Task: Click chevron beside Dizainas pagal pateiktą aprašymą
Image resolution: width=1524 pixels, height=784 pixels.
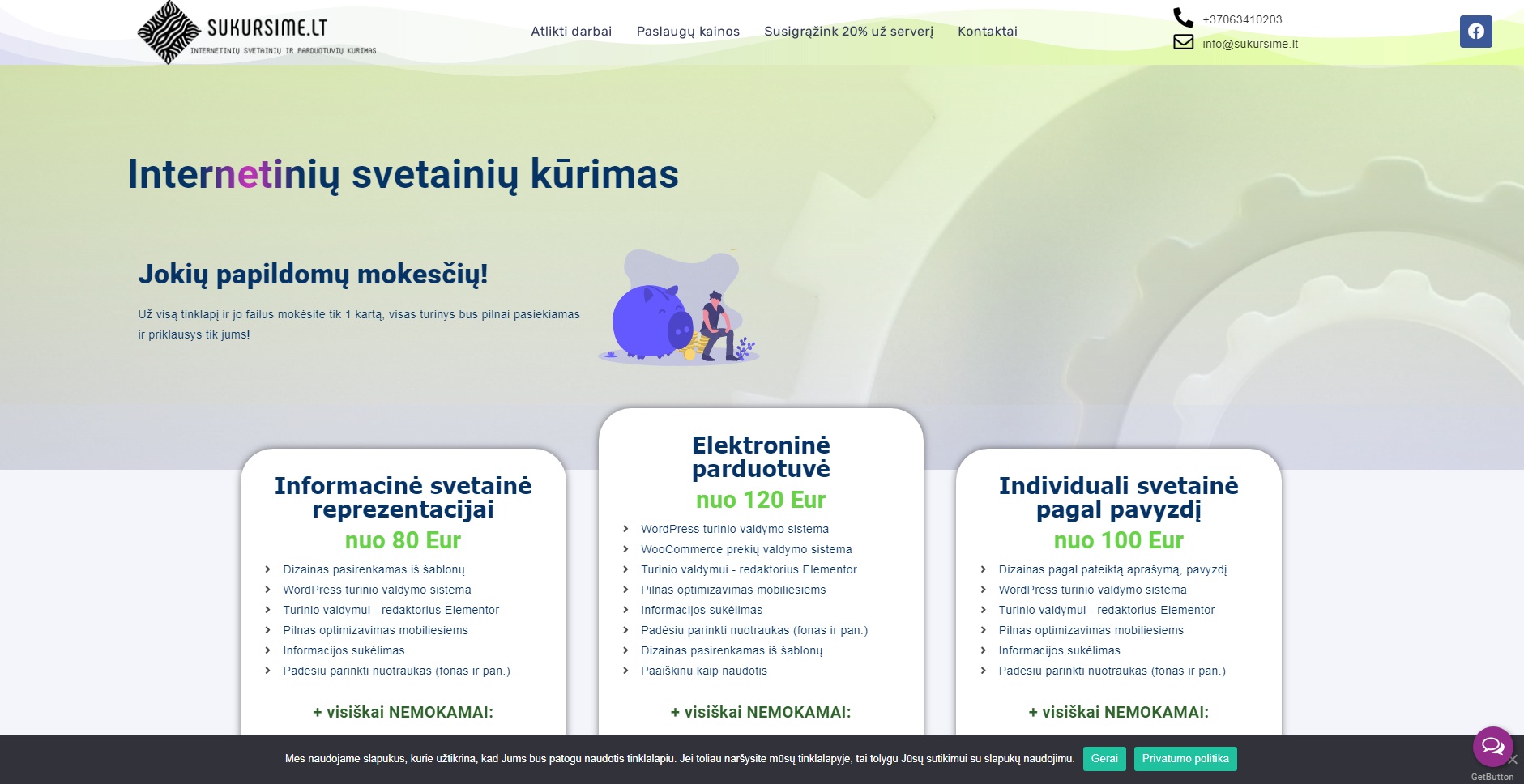Action: 983,569
